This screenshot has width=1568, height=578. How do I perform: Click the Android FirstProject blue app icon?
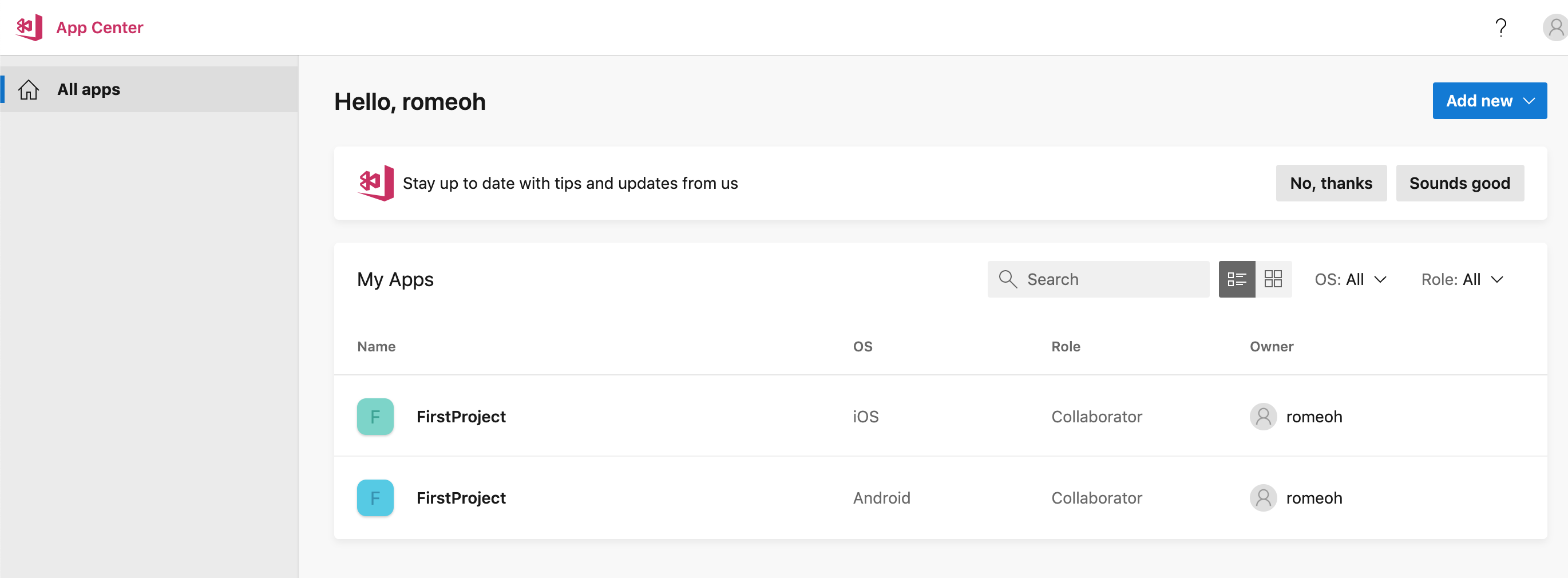[375, 498]
